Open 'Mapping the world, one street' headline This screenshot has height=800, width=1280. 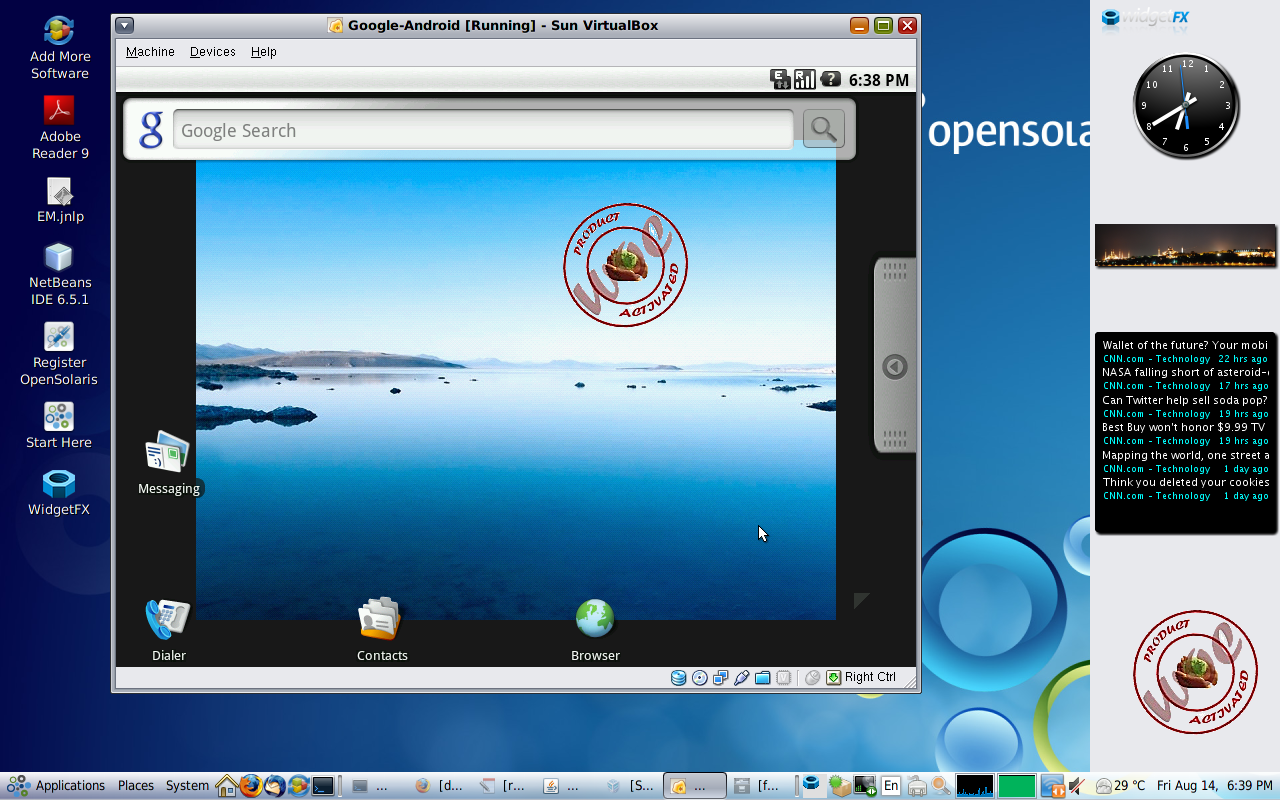(x=1185, y=455)
